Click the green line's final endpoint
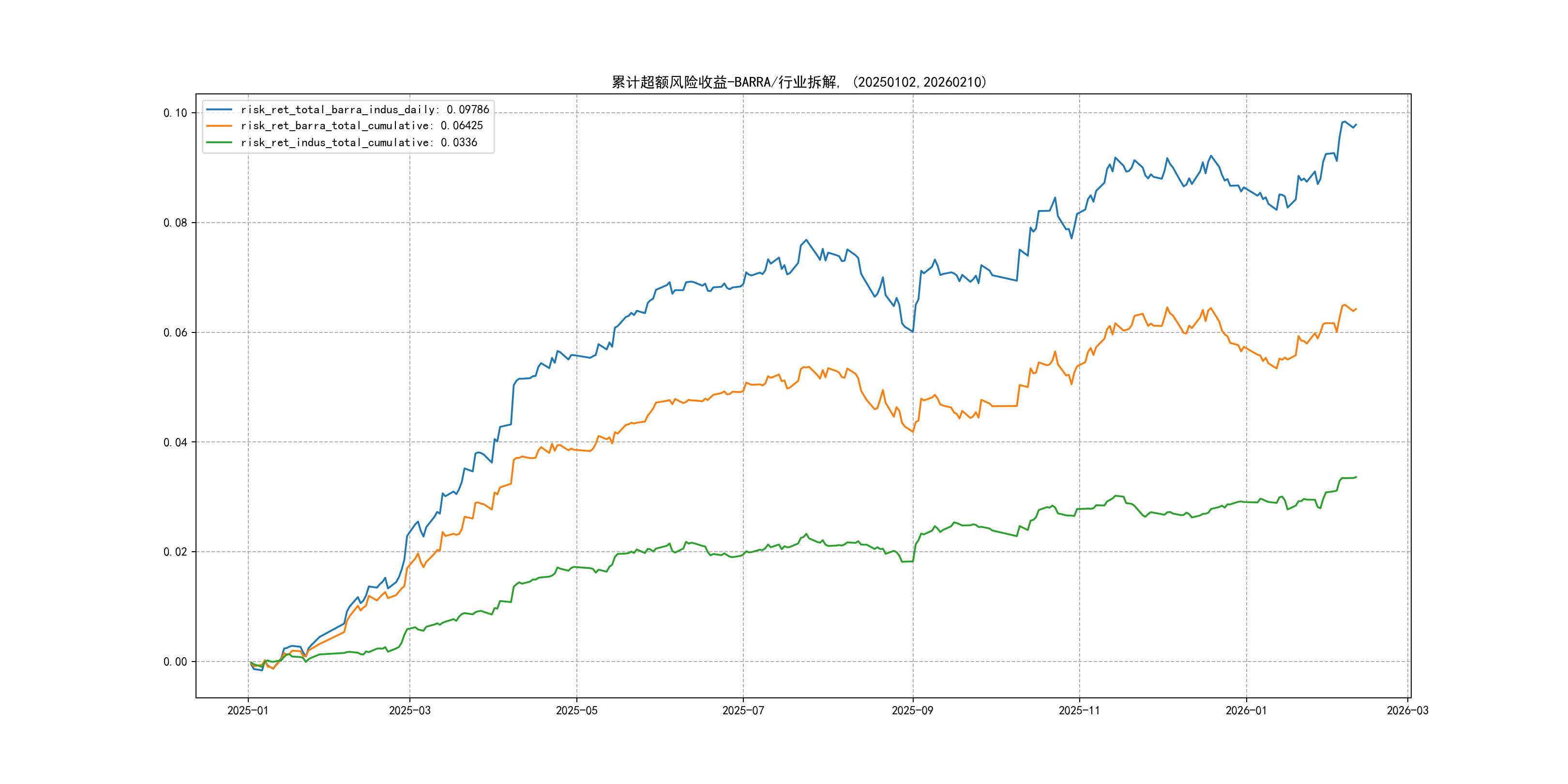 pyautogui.click(x=1356, y=477)
